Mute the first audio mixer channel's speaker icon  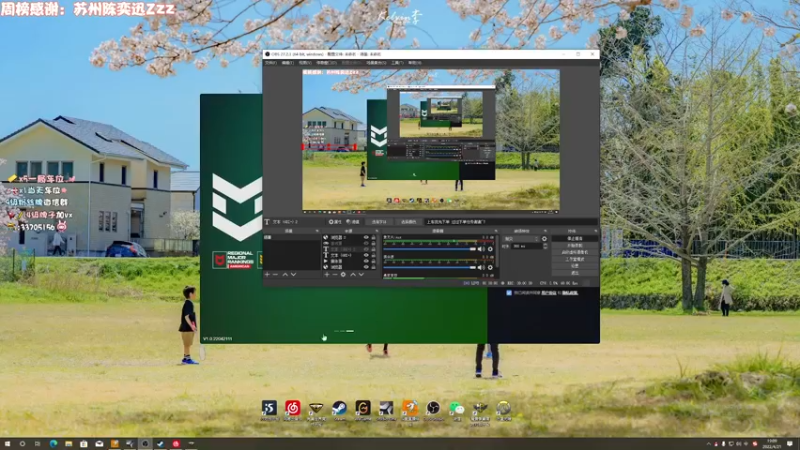click(x=480, y=249)
